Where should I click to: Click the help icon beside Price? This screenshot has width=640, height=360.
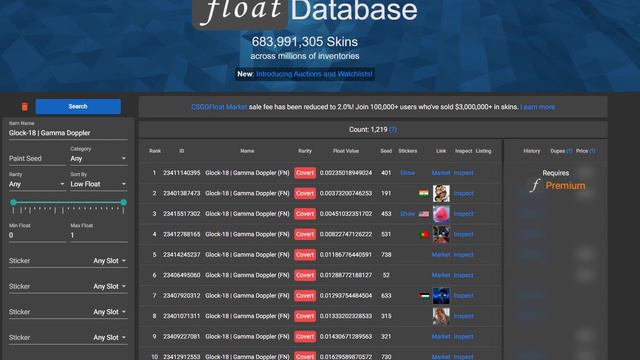[x=592, y=151]
